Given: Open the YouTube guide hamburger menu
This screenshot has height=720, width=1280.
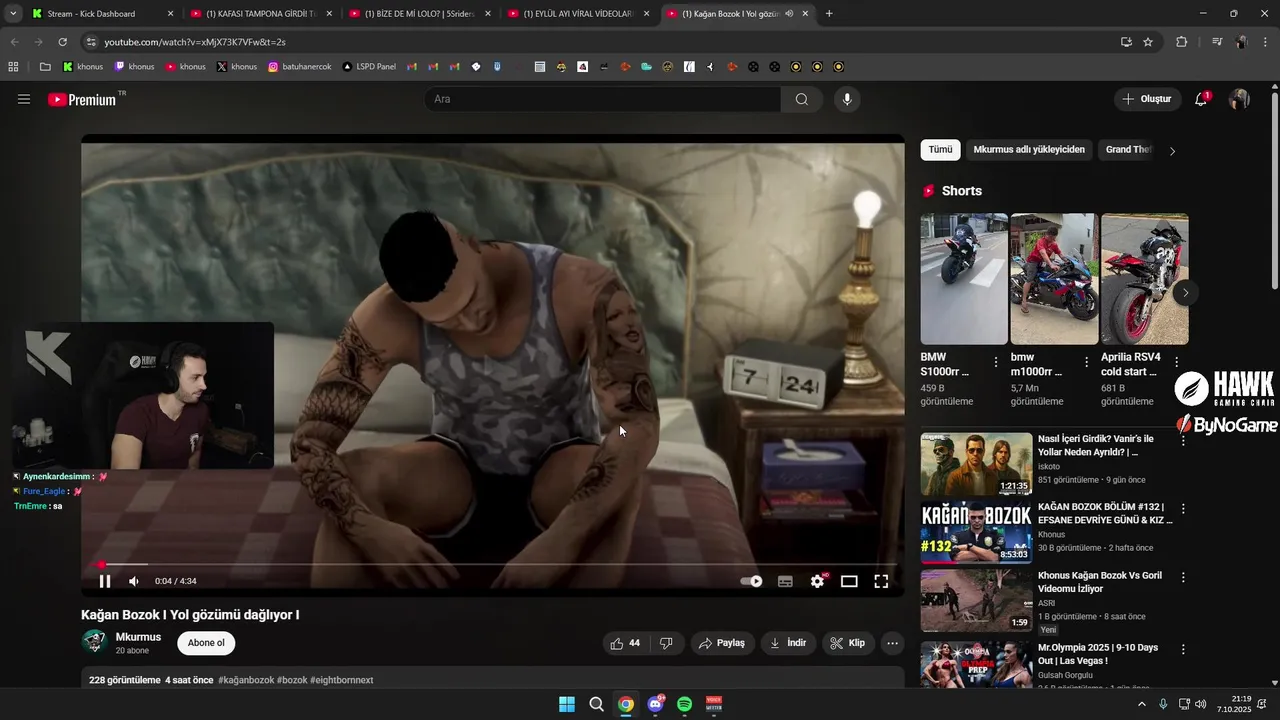Looking at the screenshot, I should (24, 99).
